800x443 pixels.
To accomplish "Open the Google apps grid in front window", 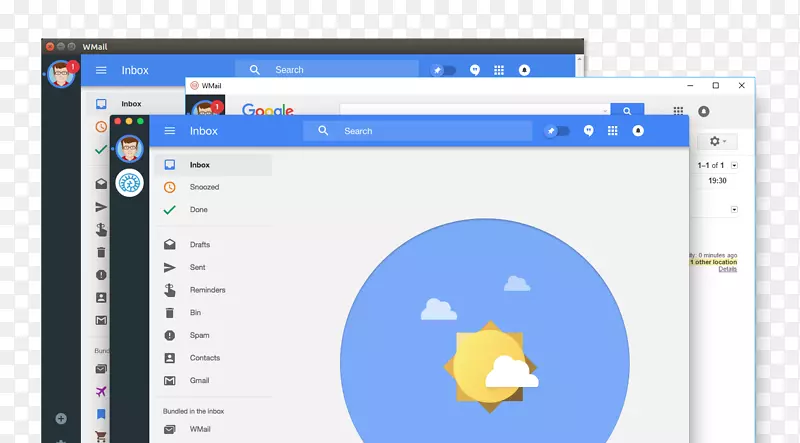I will (x=613, y=131).
